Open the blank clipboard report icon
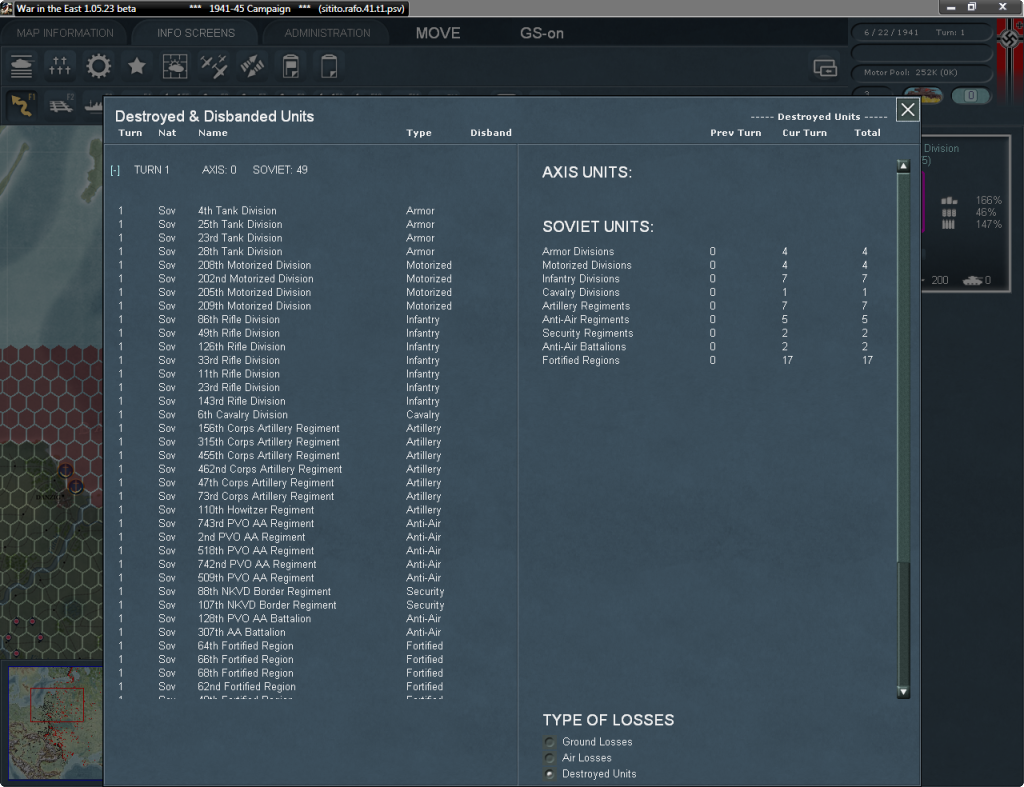 click(x=329, y=66)
